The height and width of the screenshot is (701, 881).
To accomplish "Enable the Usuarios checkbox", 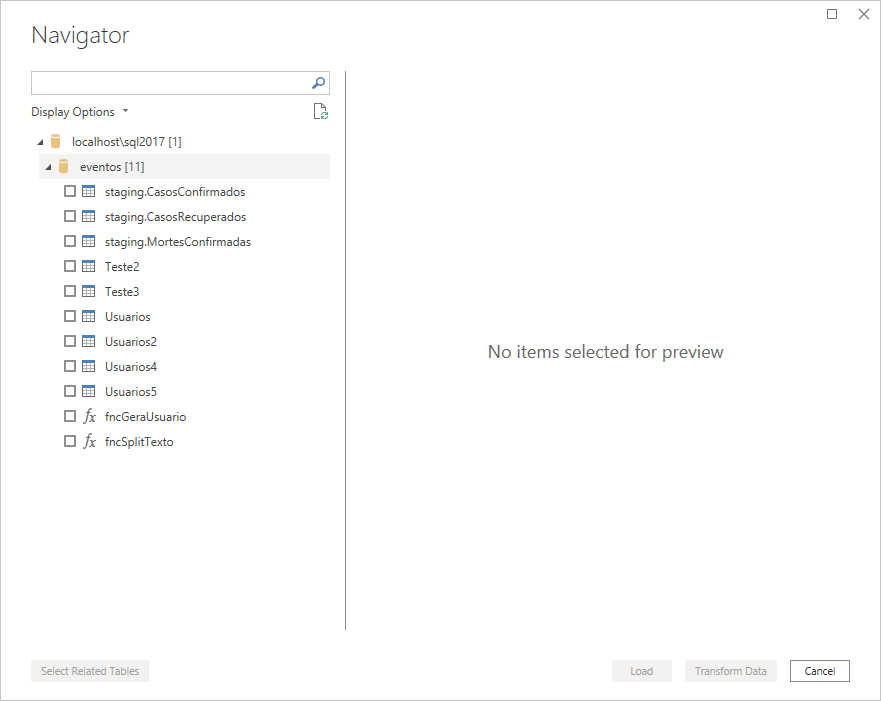I will point(70,316).
